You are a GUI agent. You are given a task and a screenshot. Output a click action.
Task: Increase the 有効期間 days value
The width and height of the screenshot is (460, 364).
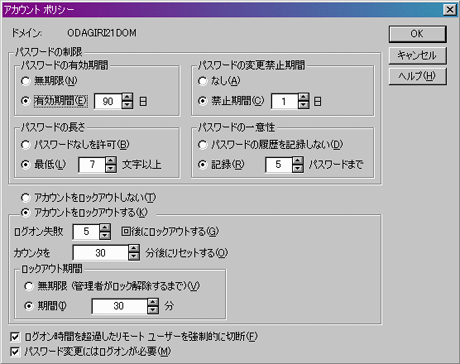127,97
